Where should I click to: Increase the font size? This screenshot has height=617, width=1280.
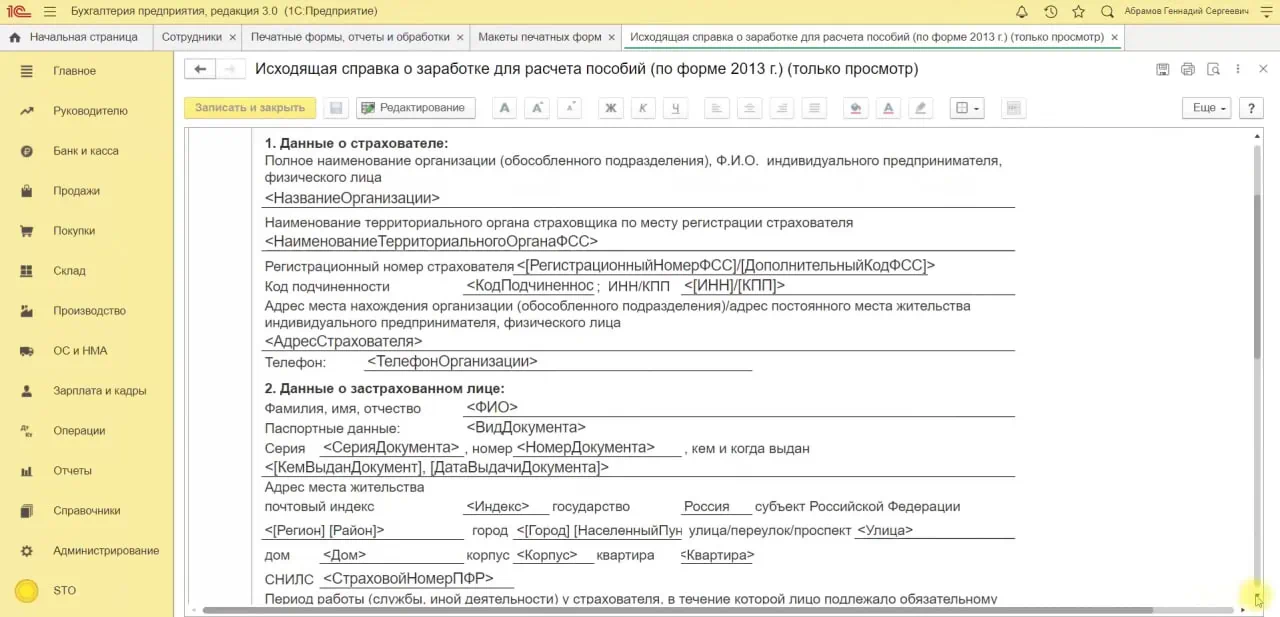click(x=536, y=107)
